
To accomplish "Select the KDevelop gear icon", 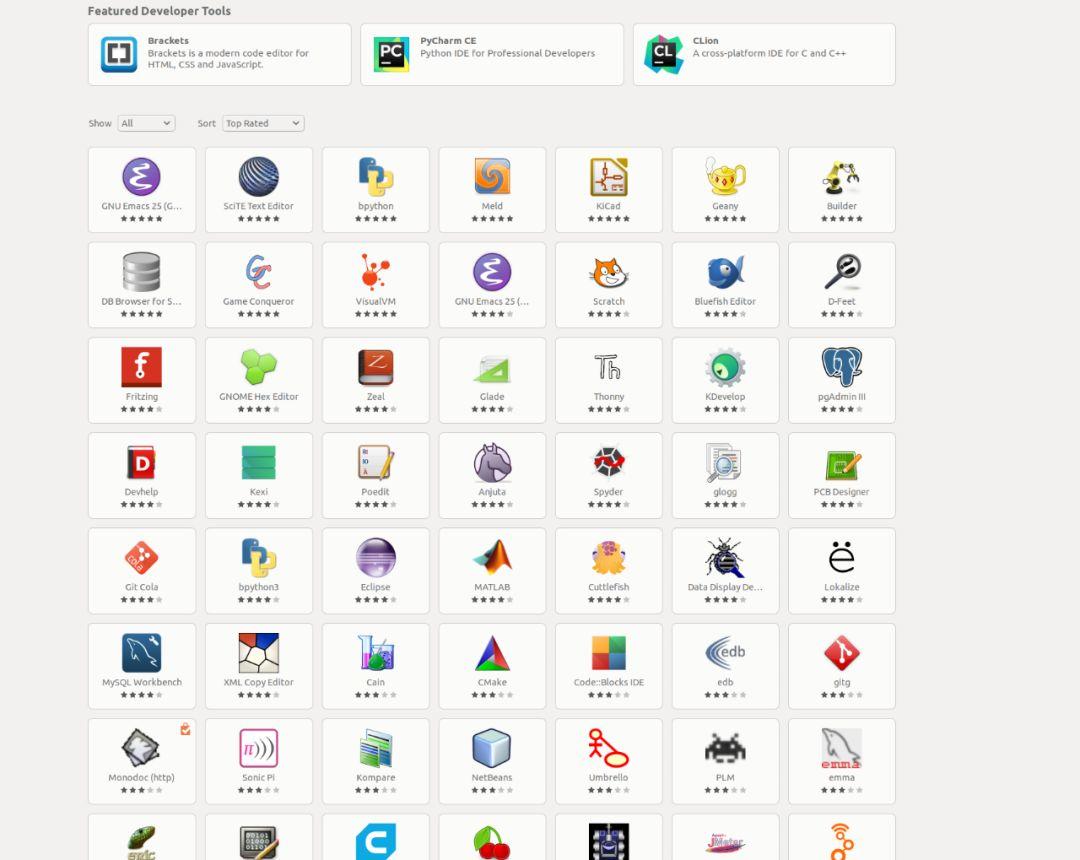I will (x=725, y=367).
